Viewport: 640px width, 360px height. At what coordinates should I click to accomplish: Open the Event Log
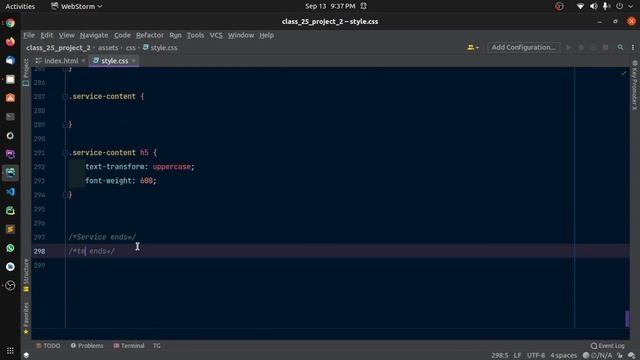click(607, 346)
